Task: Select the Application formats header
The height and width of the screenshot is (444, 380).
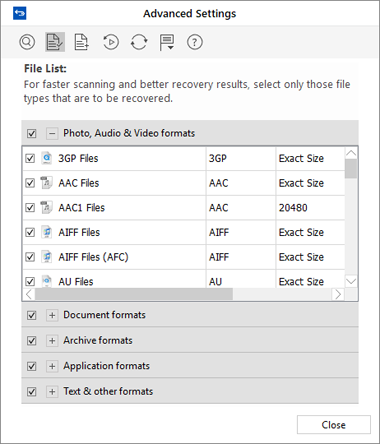Action: click(190, 366)
